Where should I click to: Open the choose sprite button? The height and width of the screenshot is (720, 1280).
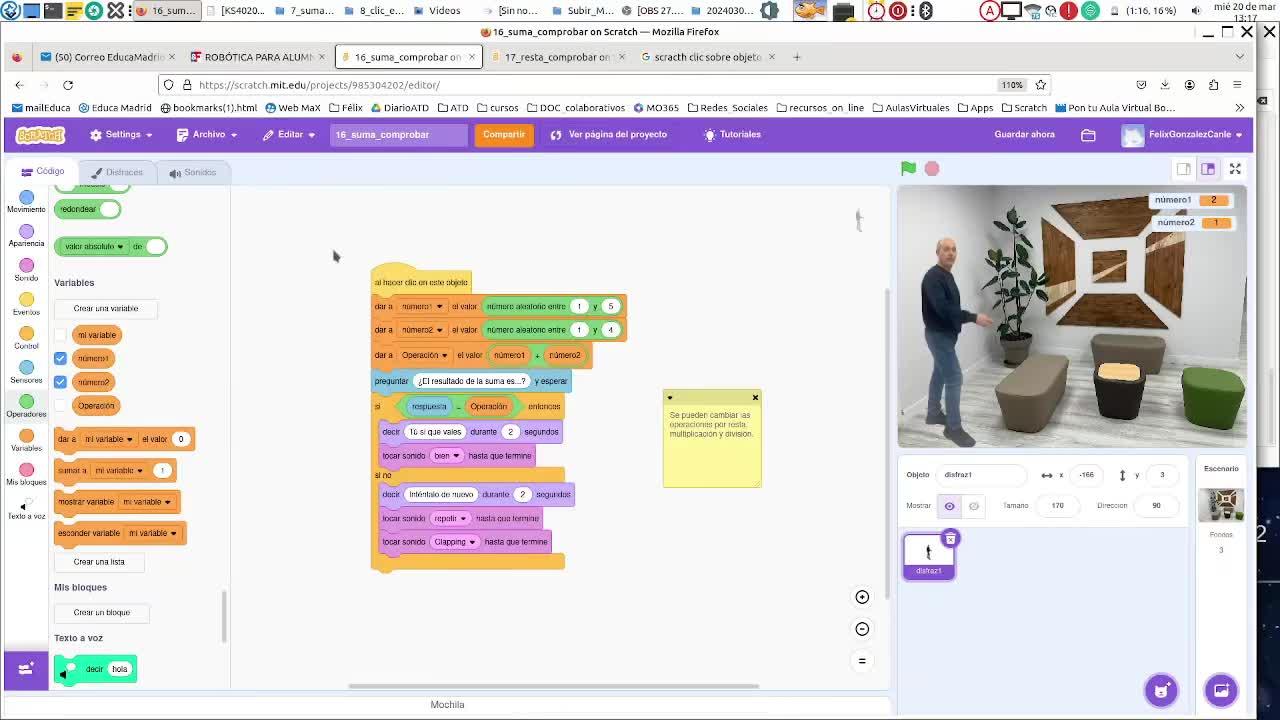coord(1161,690)
